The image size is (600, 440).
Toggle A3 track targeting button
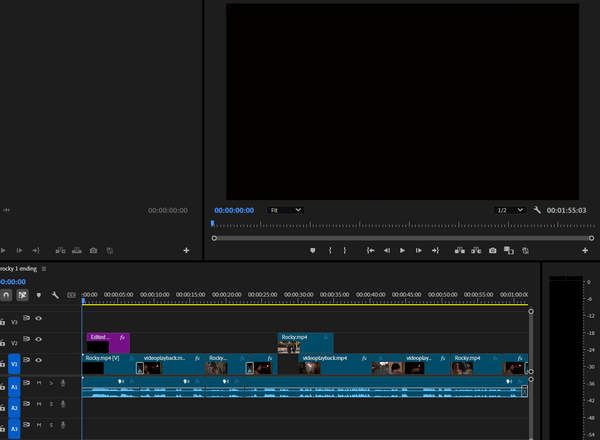(x=14, y=429)
